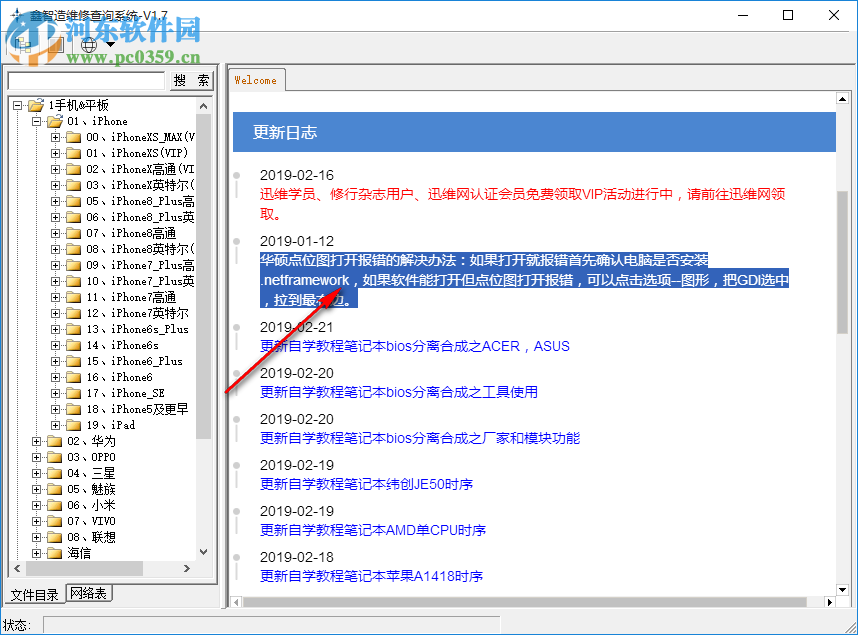Click the tree panel scroll-up arrow

pos(204,106)
